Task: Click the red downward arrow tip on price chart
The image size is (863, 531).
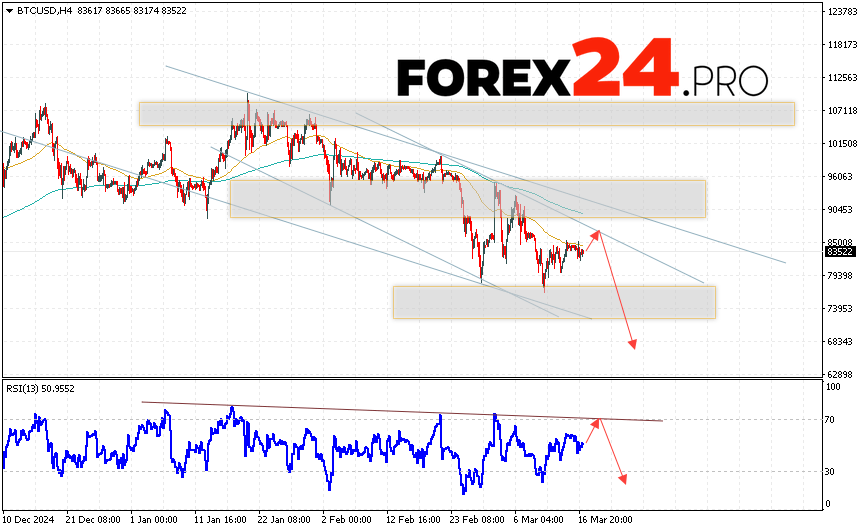Action: coord(632,346)
